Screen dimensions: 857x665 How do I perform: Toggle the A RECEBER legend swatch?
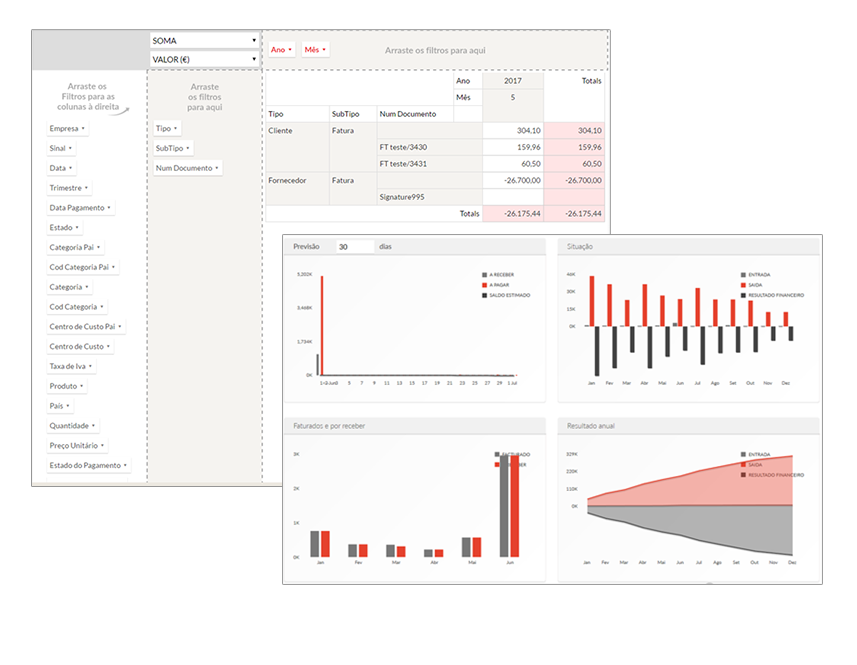(484, 275)
